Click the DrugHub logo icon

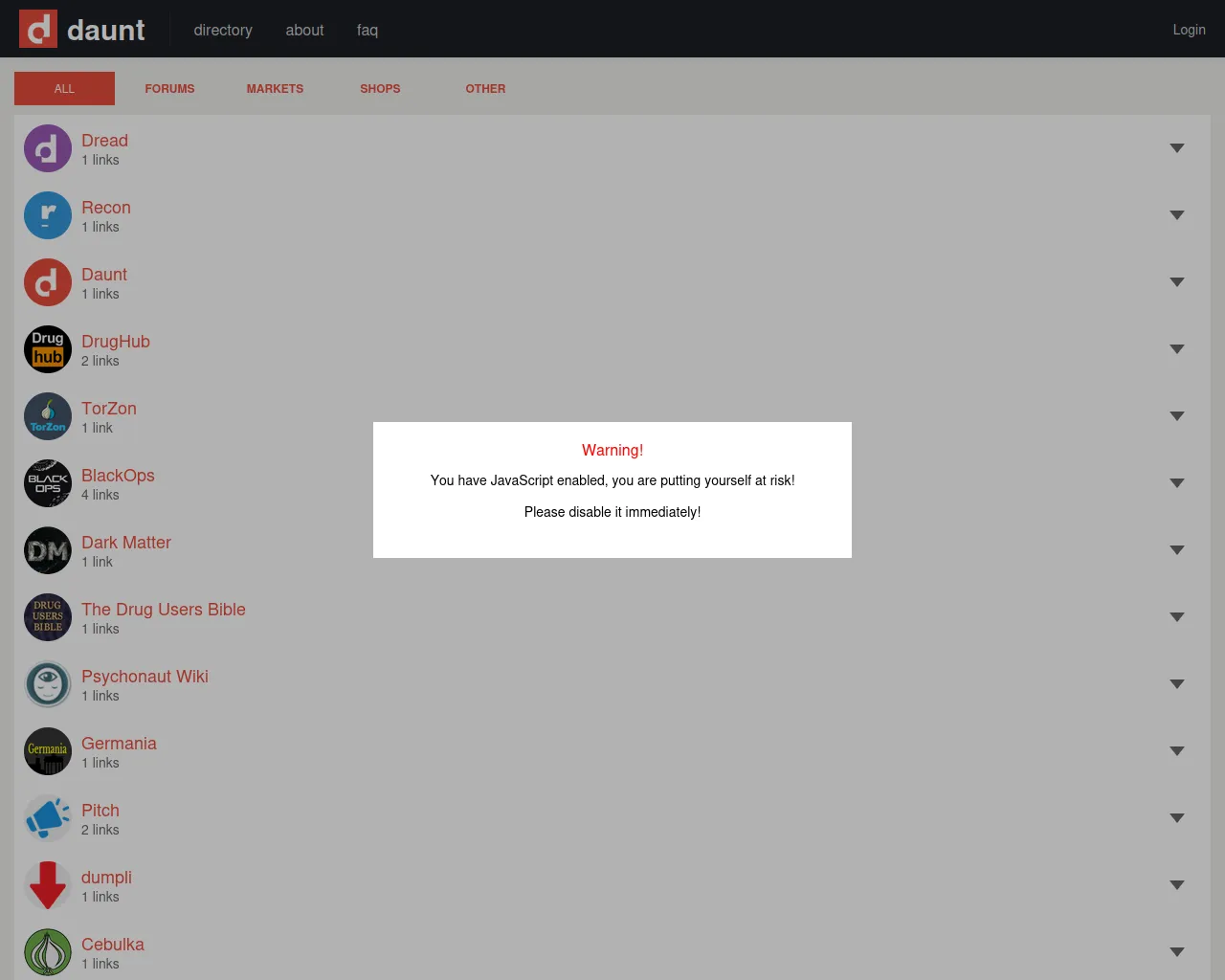(48, 349)
